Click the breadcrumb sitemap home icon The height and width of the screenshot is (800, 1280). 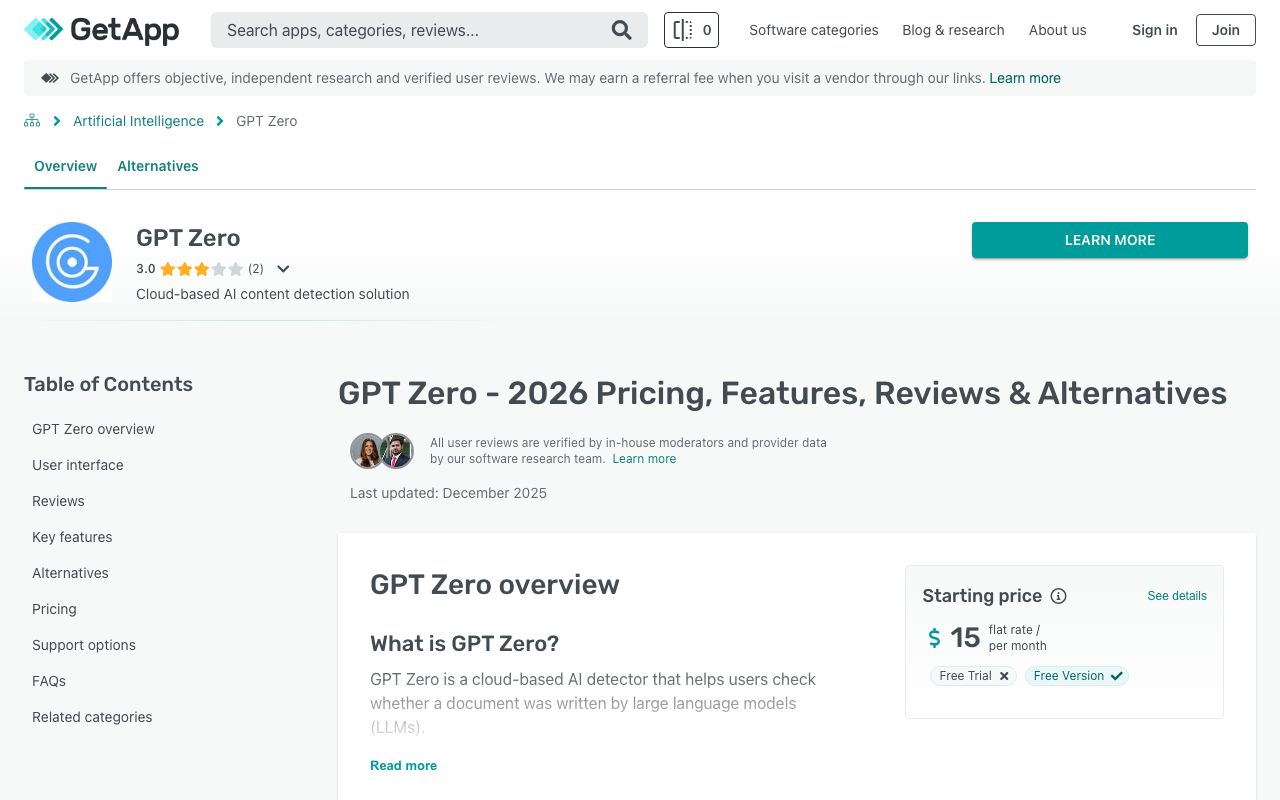(32, 121)
